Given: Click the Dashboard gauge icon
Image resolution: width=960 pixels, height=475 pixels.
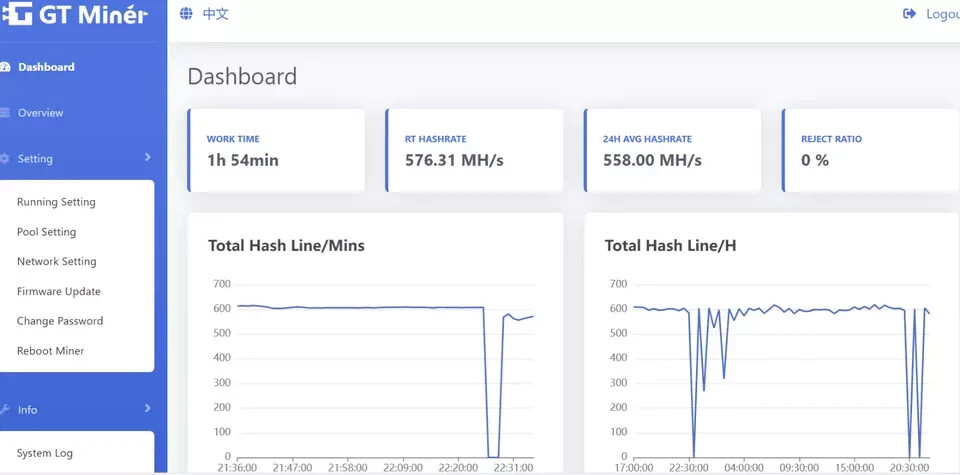Looking at the screenshot, I should pos(5,67).
